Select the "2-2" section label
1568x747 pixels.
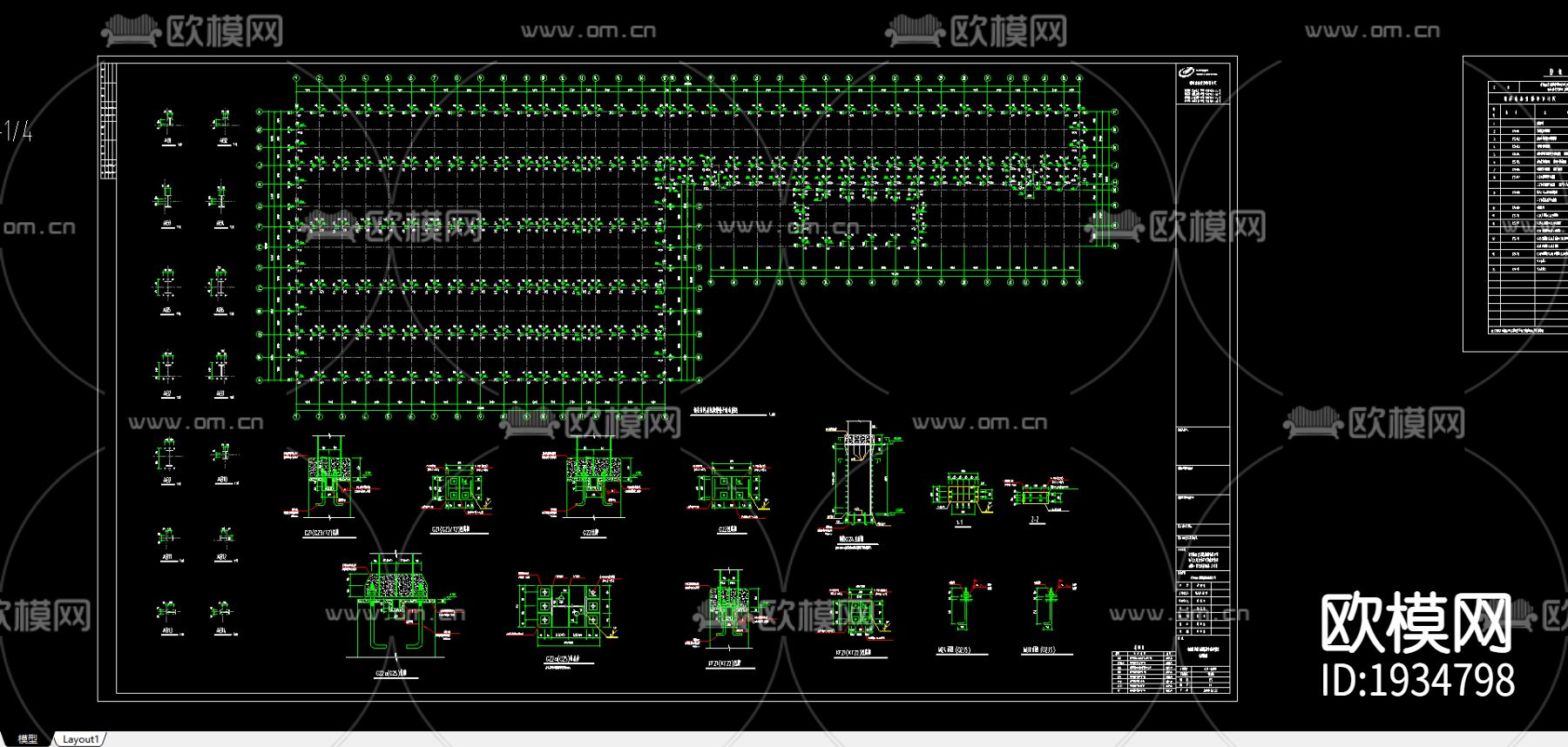(1035, 520)
